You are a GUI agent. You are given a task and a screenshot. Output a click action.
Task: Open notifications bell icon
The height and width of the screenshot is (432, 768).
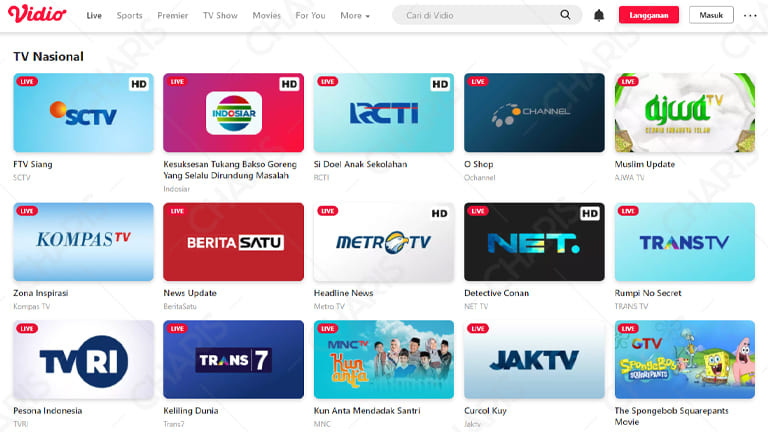pos(599,16)
